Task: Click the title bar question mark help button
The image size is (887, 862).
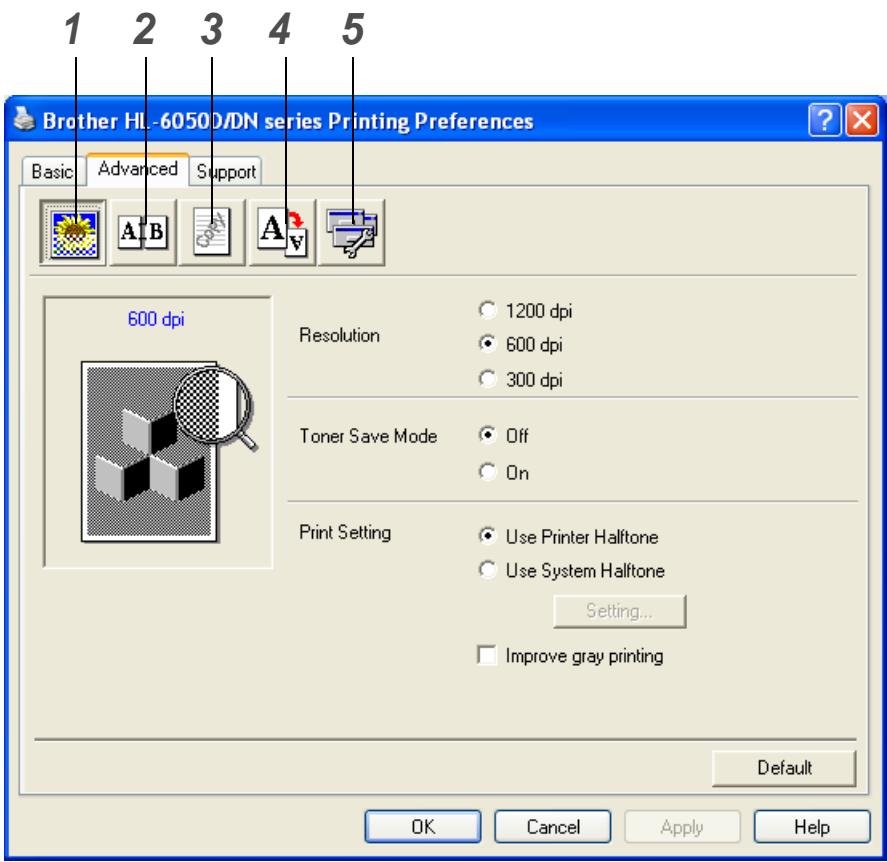Action: click(x=825, y=120)
